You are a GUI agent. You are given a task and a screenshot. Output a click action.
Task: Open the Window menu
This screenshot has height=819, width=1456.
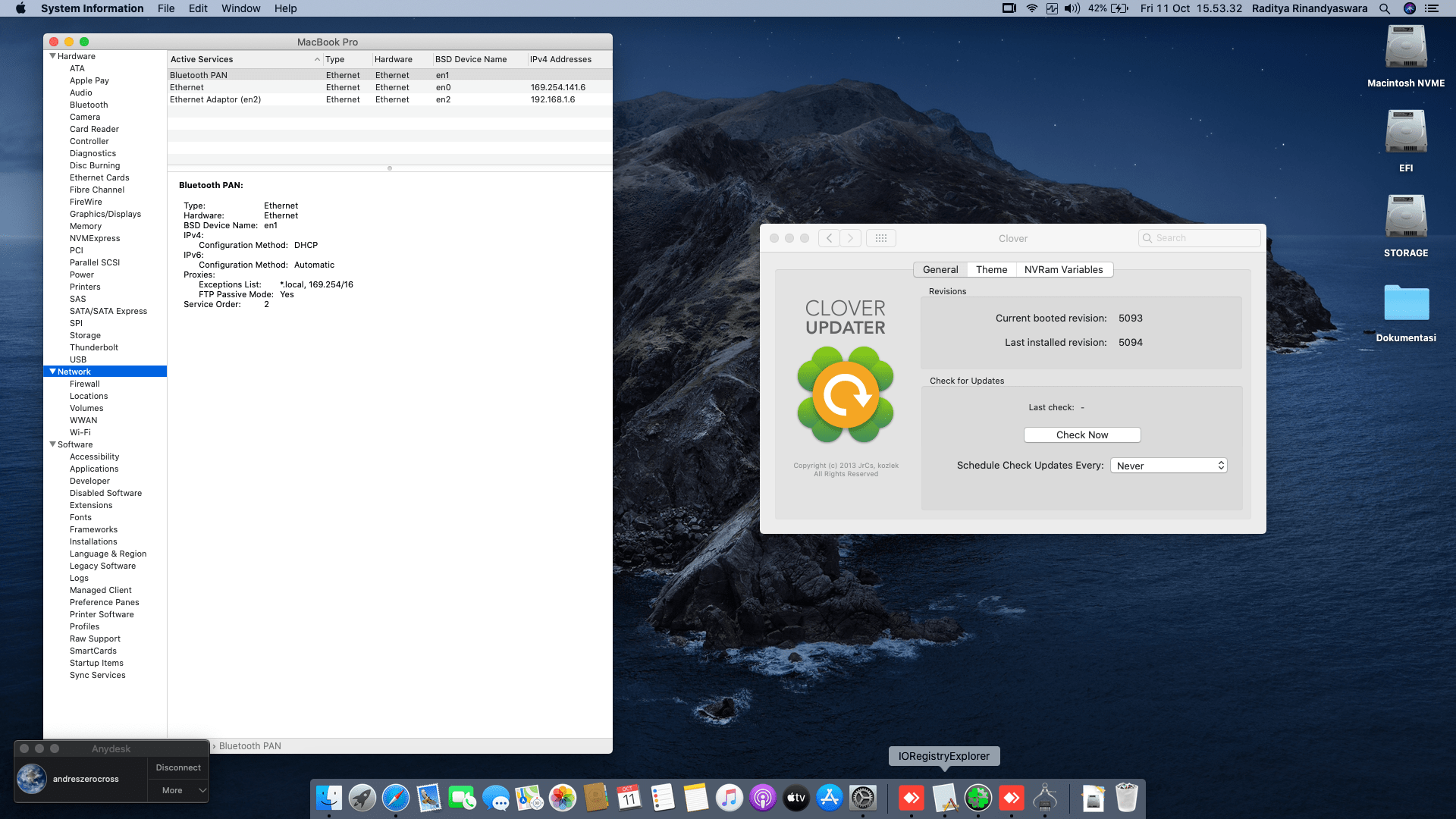pyautogui.click(x=240, y=8)
